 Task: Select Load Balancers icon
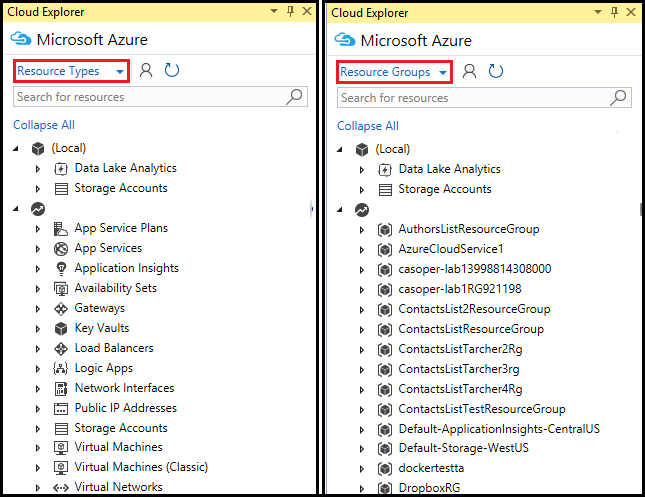61,348
